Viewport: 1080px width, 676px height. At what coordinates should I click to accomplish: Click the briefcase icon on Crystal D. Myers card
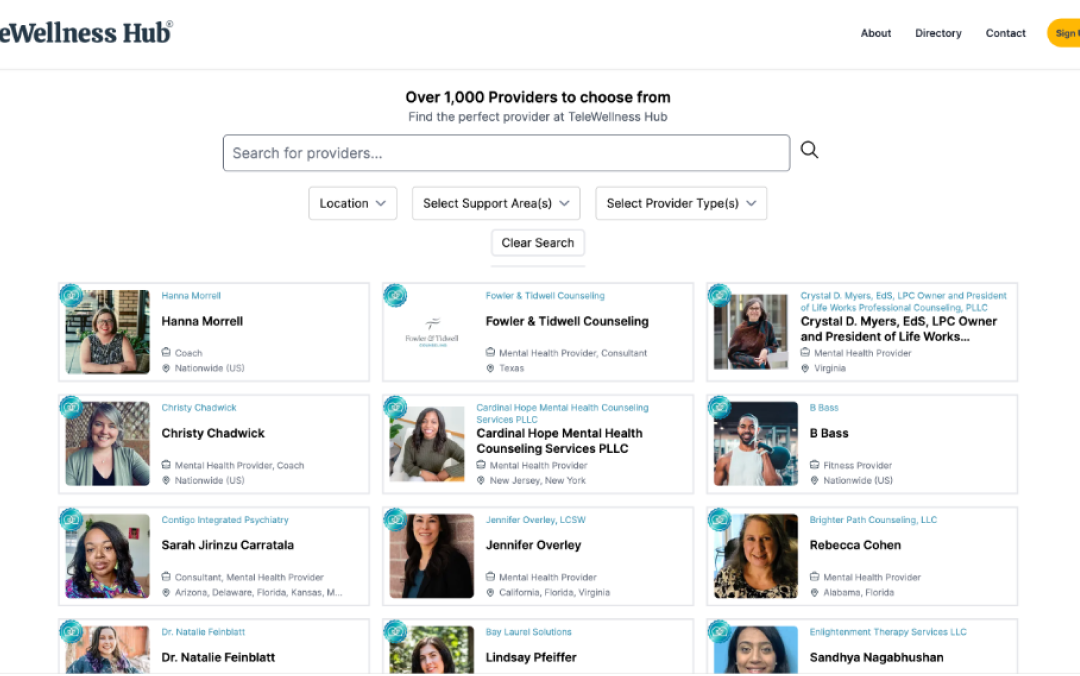pyautogui.click(x=805, y=352)
